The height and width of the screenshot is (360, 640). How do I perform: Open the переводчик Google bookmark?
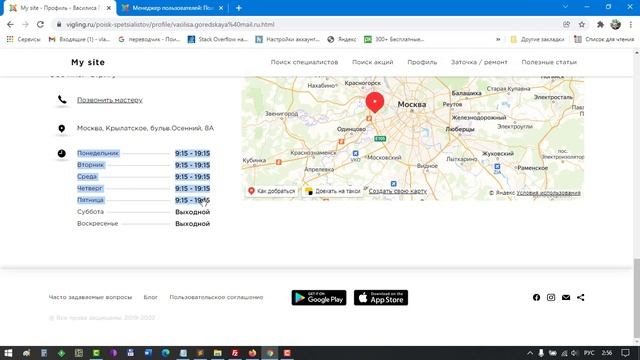[x=149, y=39]
